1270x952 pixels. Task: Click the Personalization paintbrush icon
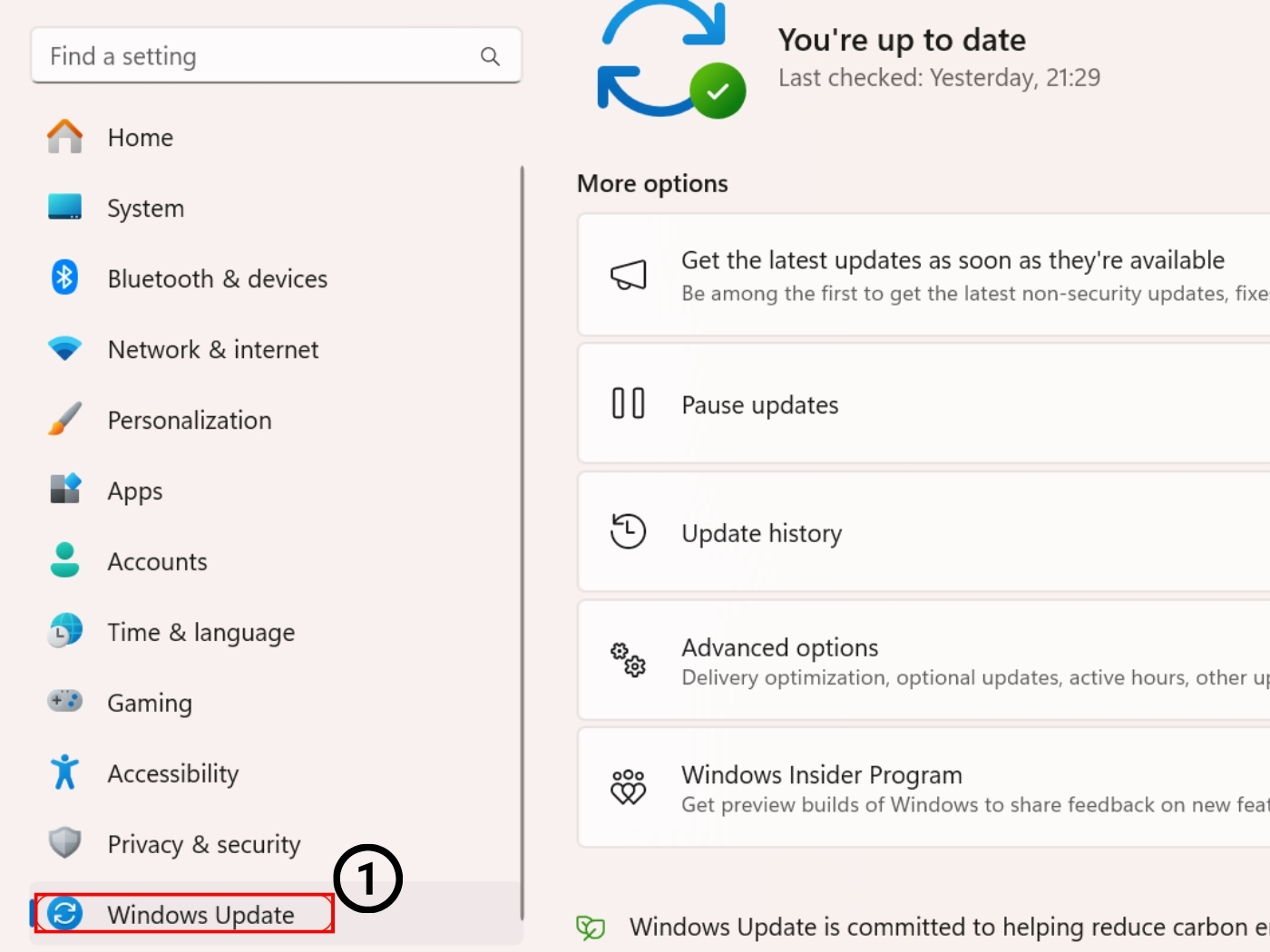click(64, 419)
